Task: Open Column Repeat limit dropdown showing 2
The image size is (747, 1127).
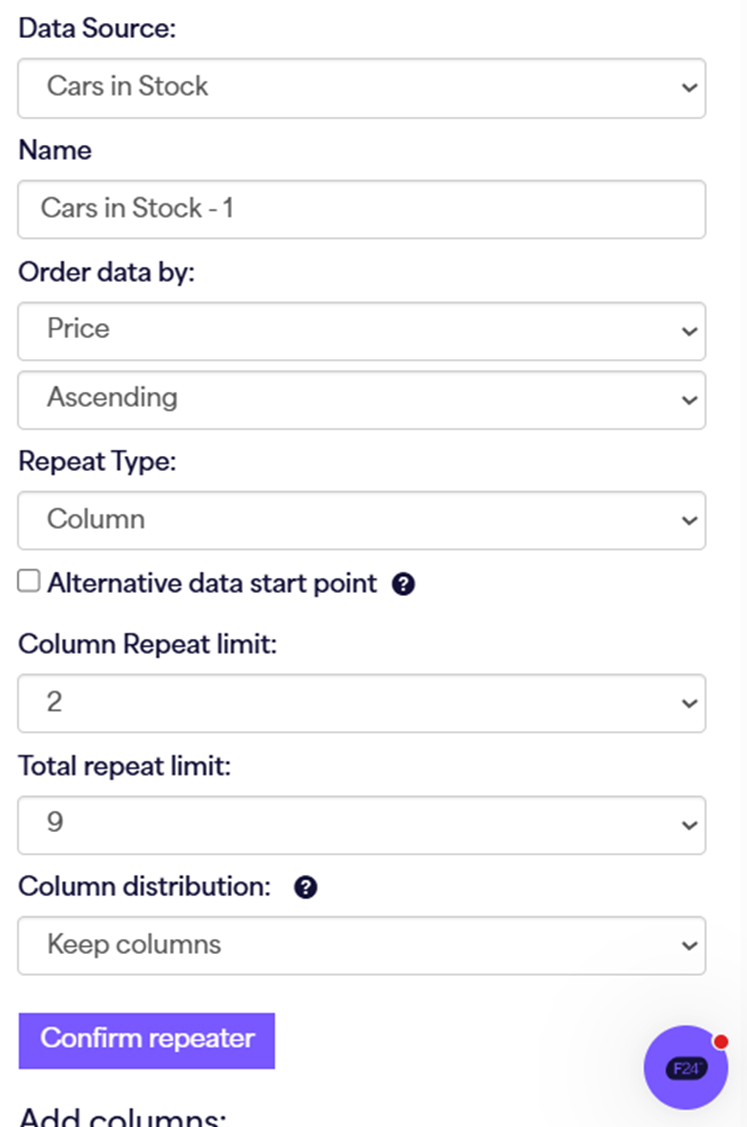Action: point(361,703)
